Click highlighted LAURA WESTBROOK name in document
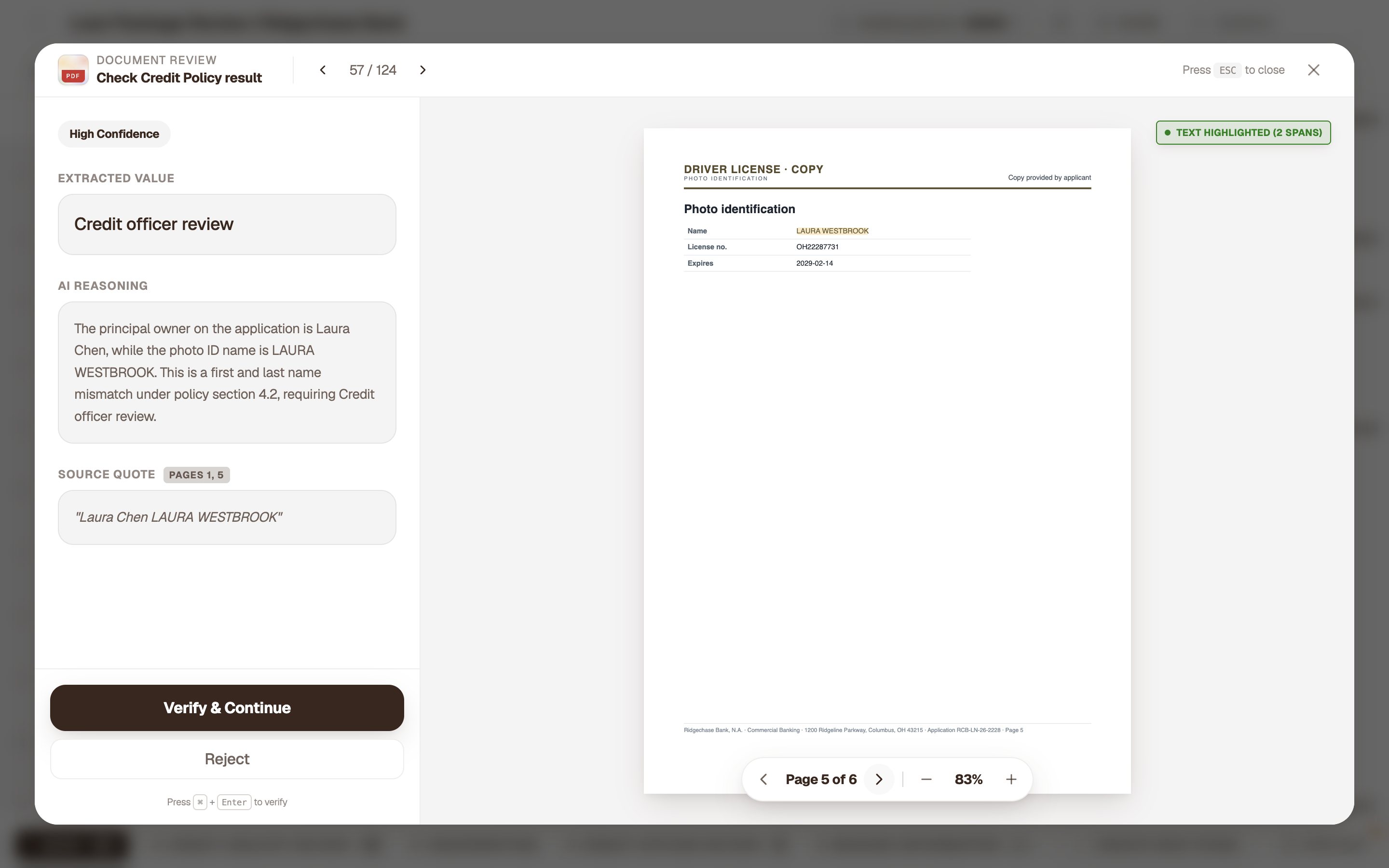The height and width of the screenshot is (868, 1389). [832, 231]
